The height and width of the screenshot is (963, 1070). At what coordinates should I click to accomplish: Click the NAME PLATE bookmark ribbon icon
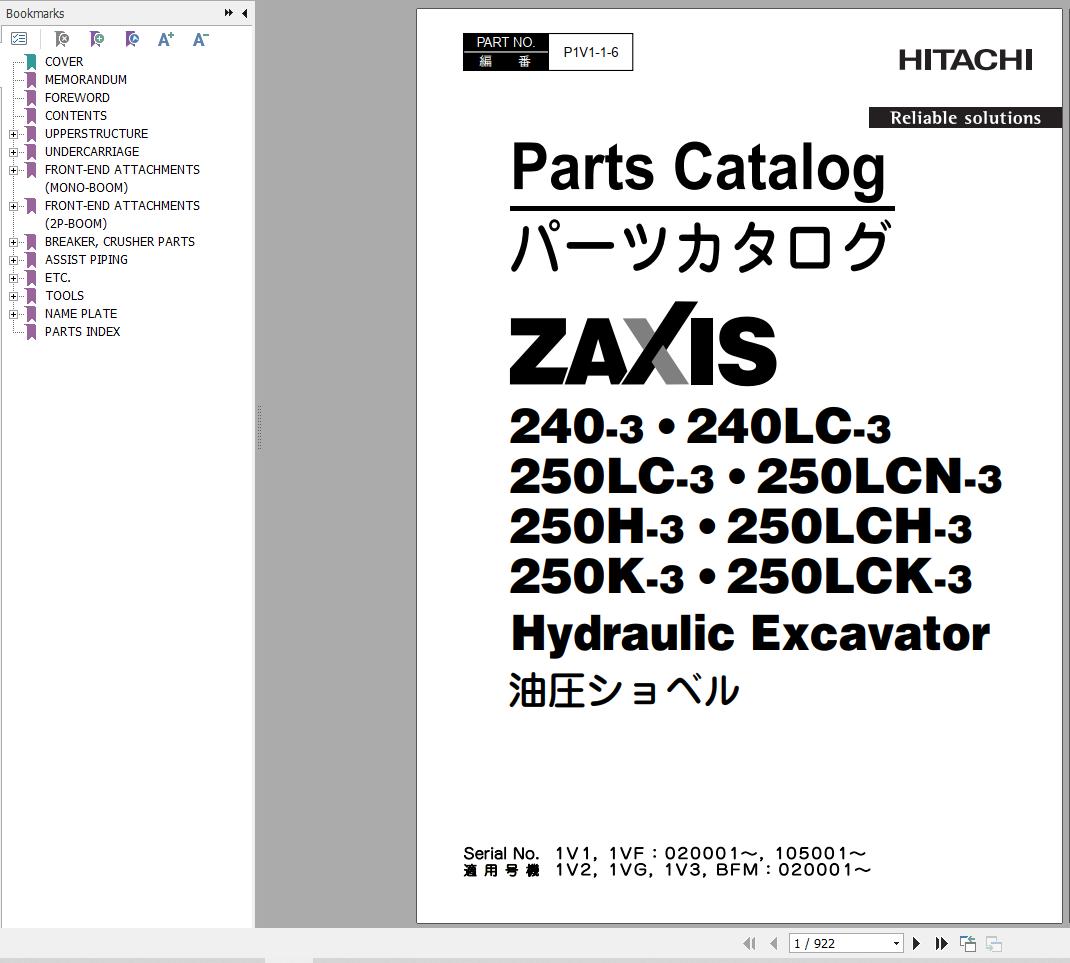(31, 314)
